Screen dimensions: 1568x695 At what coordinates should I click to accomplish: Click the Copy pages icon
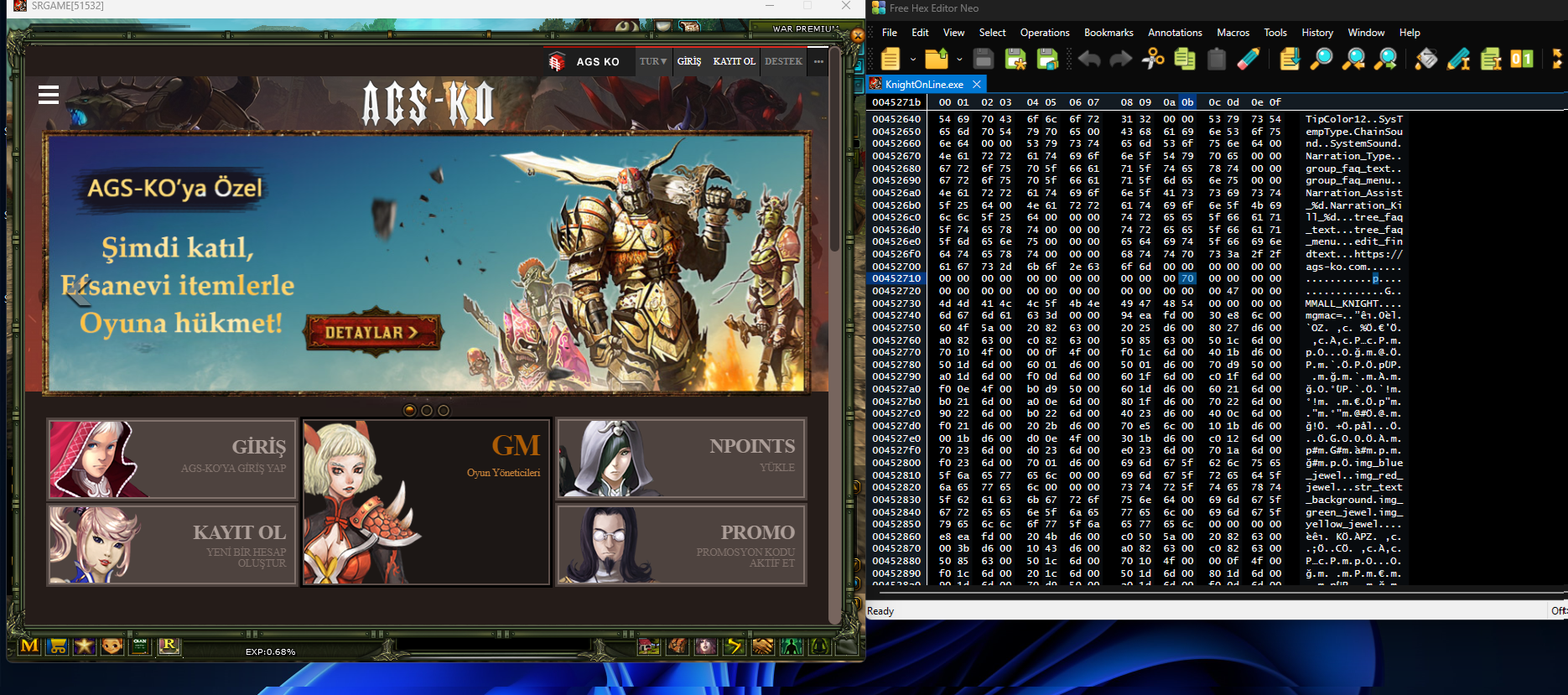point(1185,59)
